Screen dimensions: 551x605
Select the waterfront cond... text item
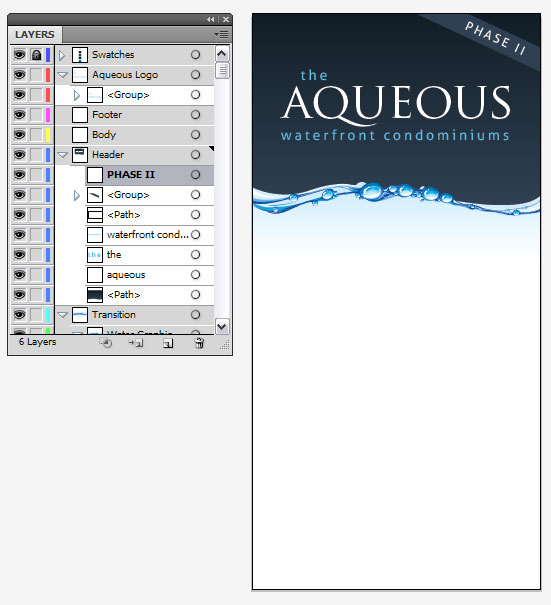pyautogui.click(x=148, y=235)
